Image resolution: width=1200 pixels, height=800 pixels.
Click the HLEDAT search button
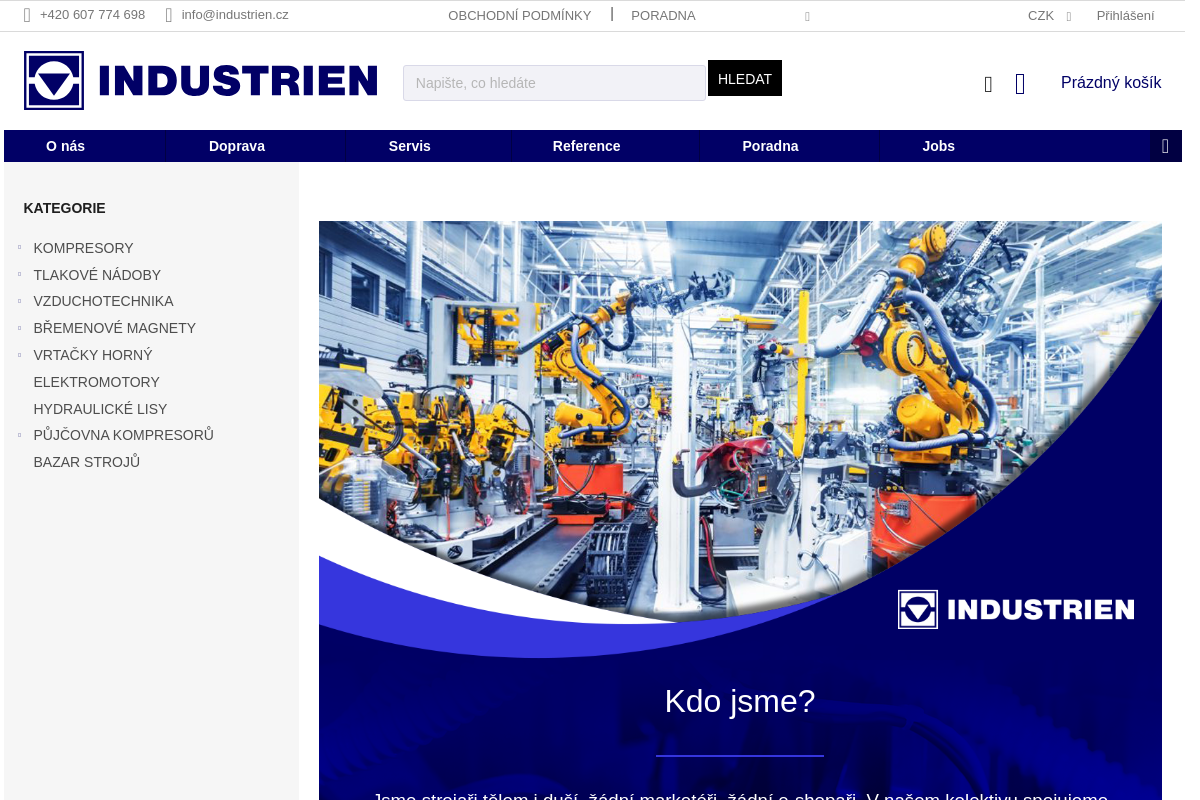[x=744, y=77]
